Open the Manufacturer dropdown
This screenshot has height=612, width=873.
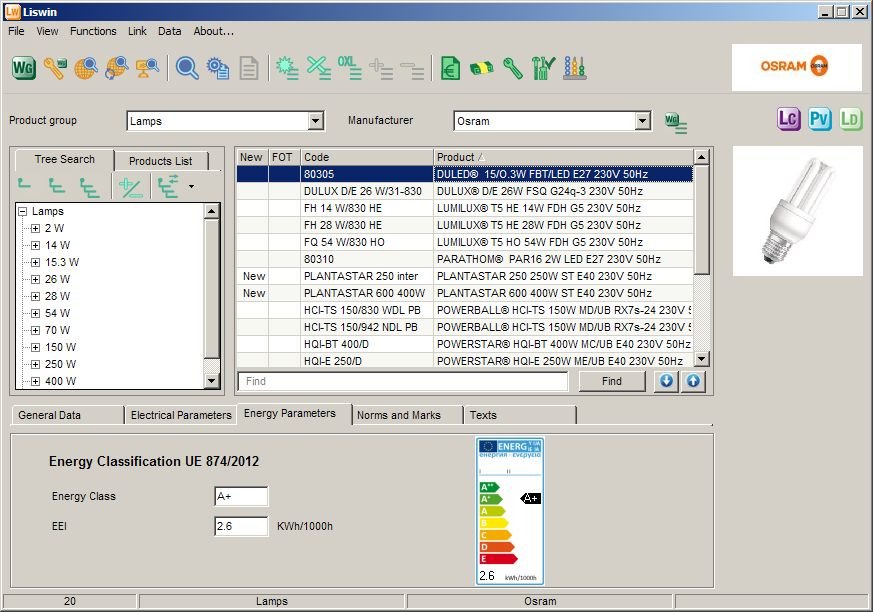click(643, 121)
